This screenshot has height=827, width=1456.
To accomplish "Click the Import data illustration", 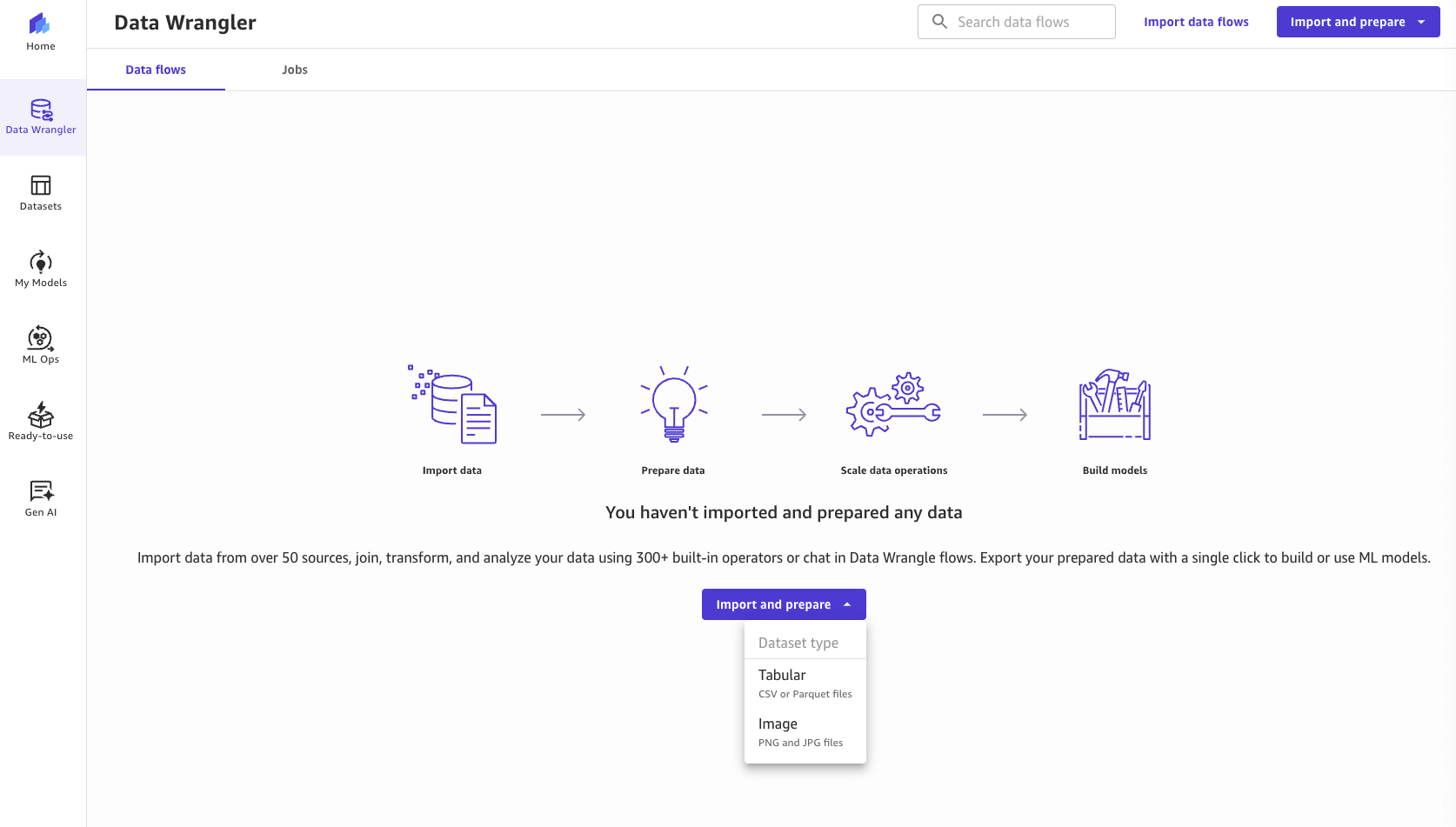I will [x=452, y=404].
